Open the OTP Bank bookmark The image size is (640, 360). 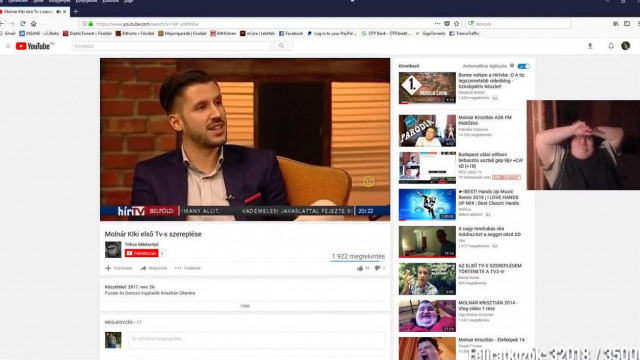pyautogui.click(x=387, y=33)
